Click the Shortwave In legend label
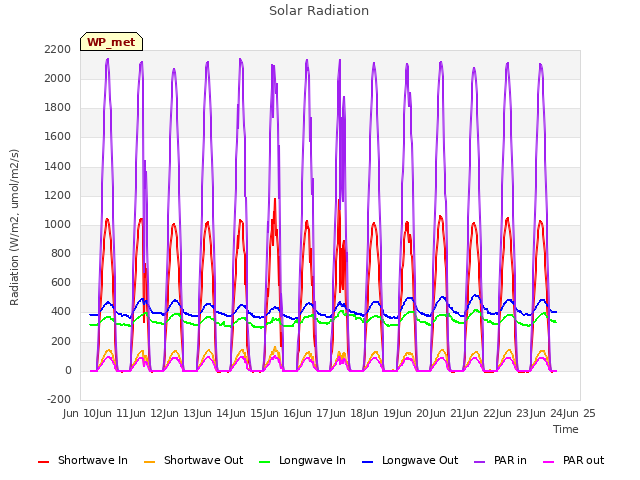 93,460
